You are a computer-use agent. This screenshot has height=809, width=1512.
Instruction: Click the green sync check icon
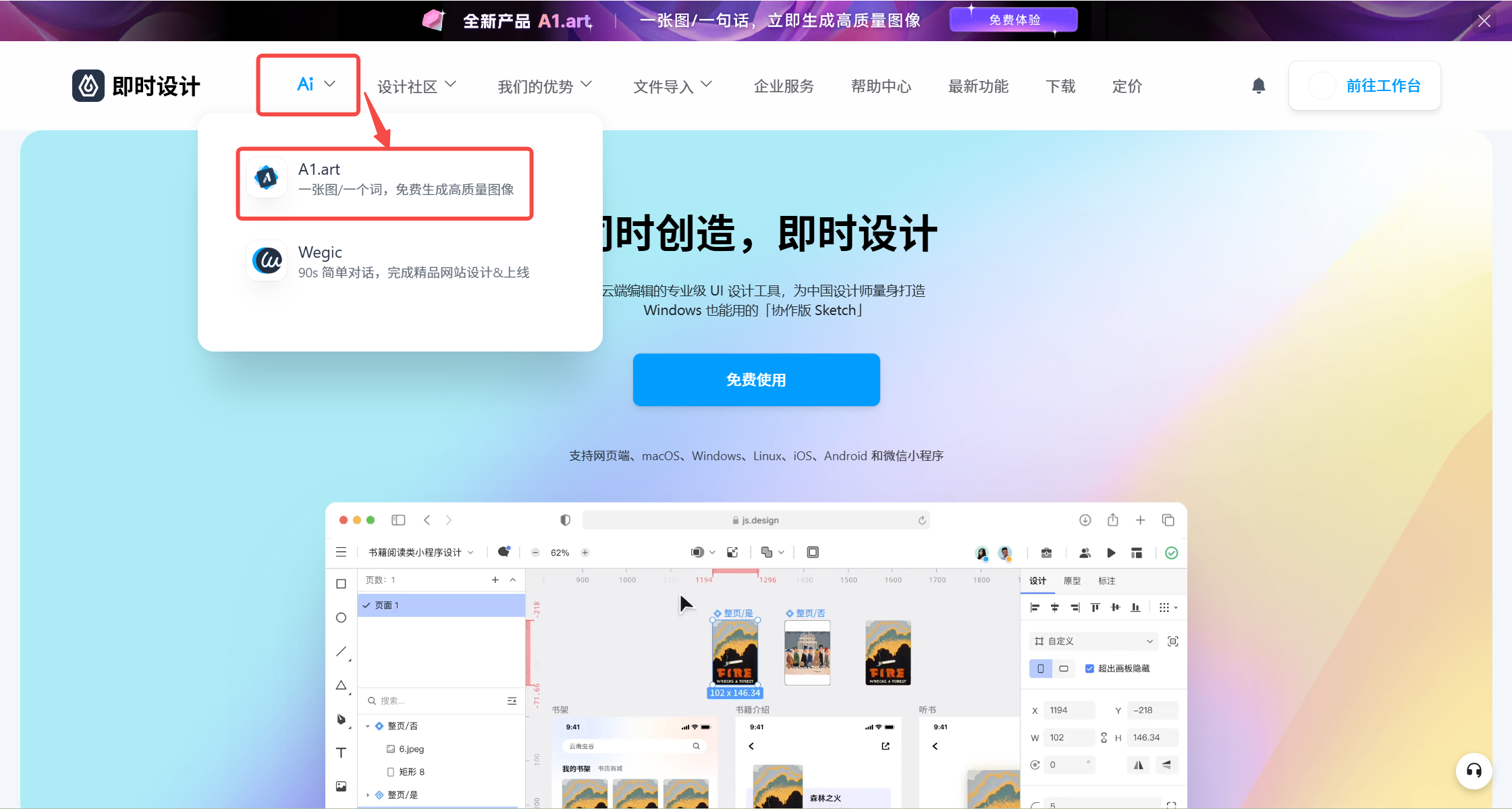pos(1171,553)
